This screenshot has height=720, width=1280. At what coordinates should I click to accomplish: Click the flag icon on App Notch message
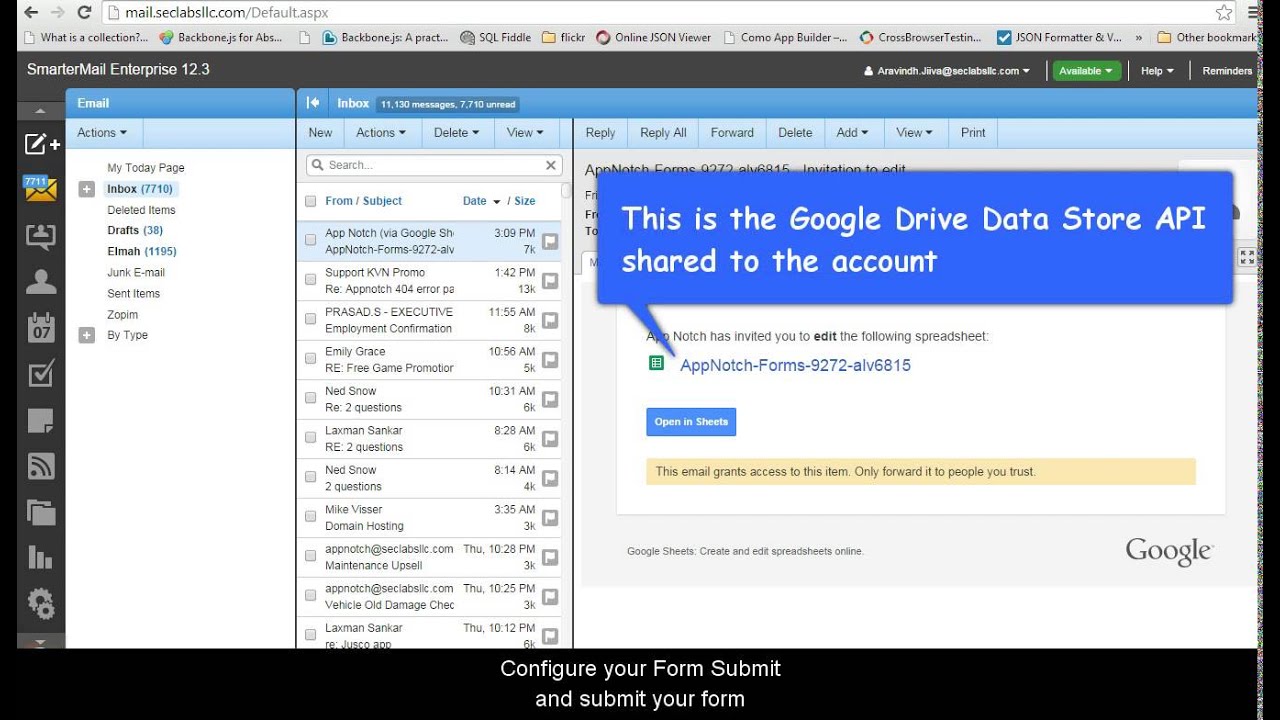550,241
